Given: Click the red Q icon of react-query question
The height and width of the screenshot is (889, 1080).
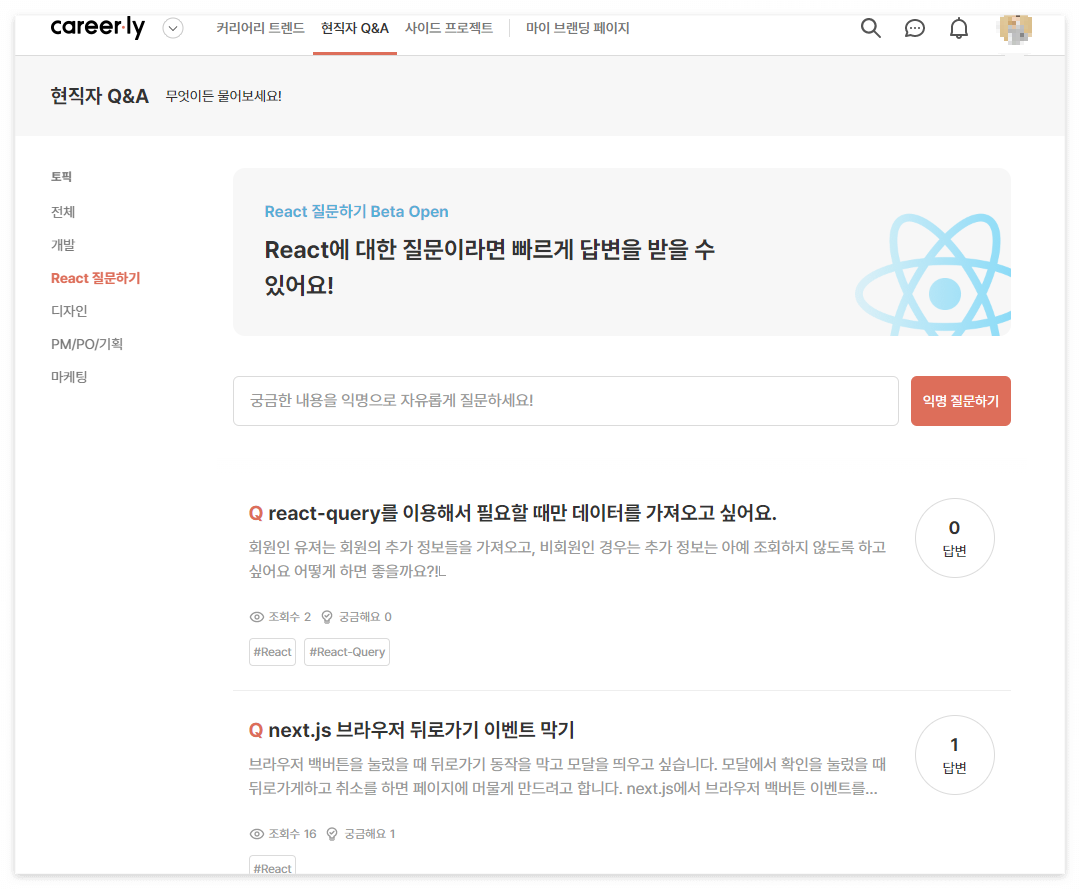Looking at the screenshot, I should click(x=256, y=513).
